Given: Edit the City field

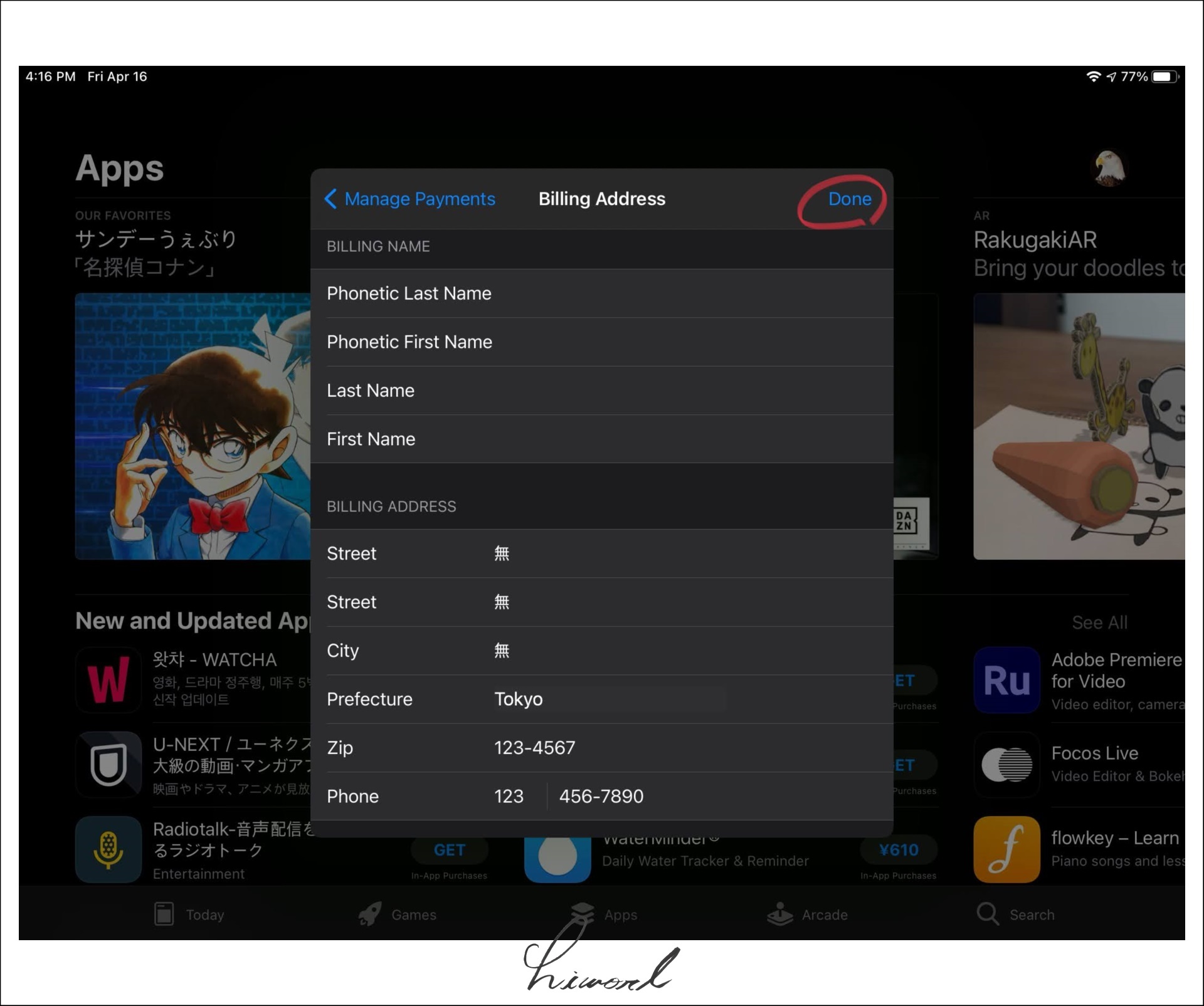Looking at the screenshot, I should pos(602,651).
